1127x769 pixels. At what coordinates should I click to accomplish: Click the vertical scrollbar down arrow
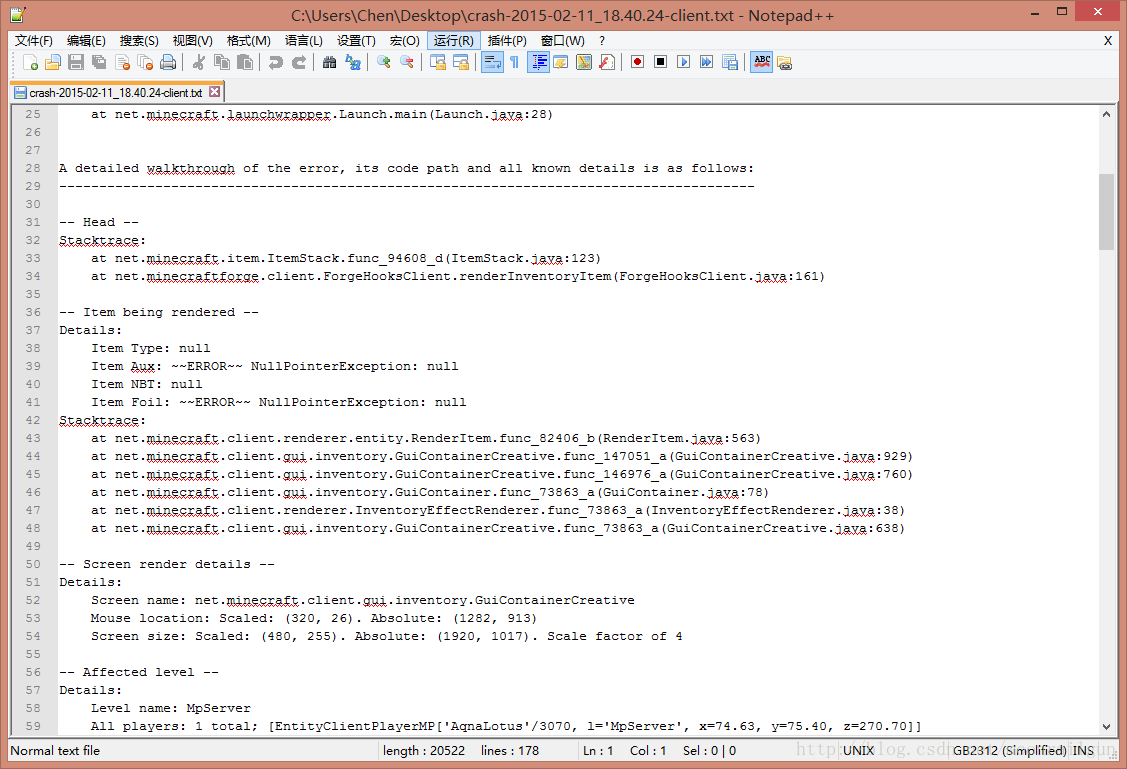pyautogui.click(x=1106, y=727)
